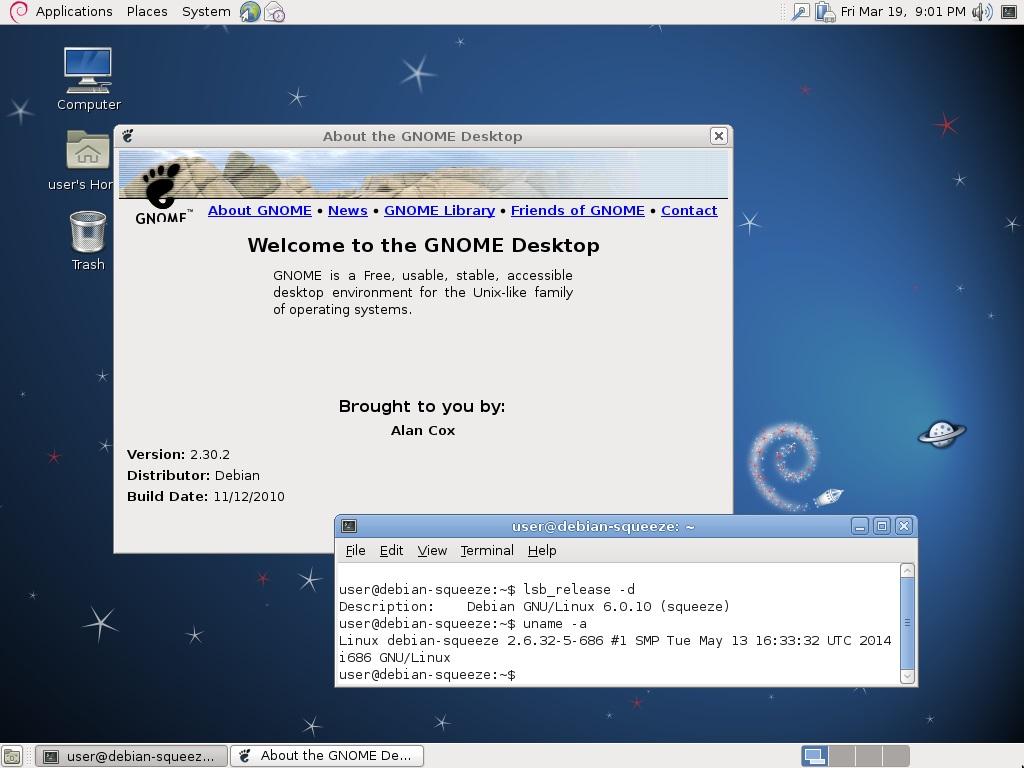1024x768 pixels.
Task: Click the lsb_release -d command line
Action: (487, 590)
